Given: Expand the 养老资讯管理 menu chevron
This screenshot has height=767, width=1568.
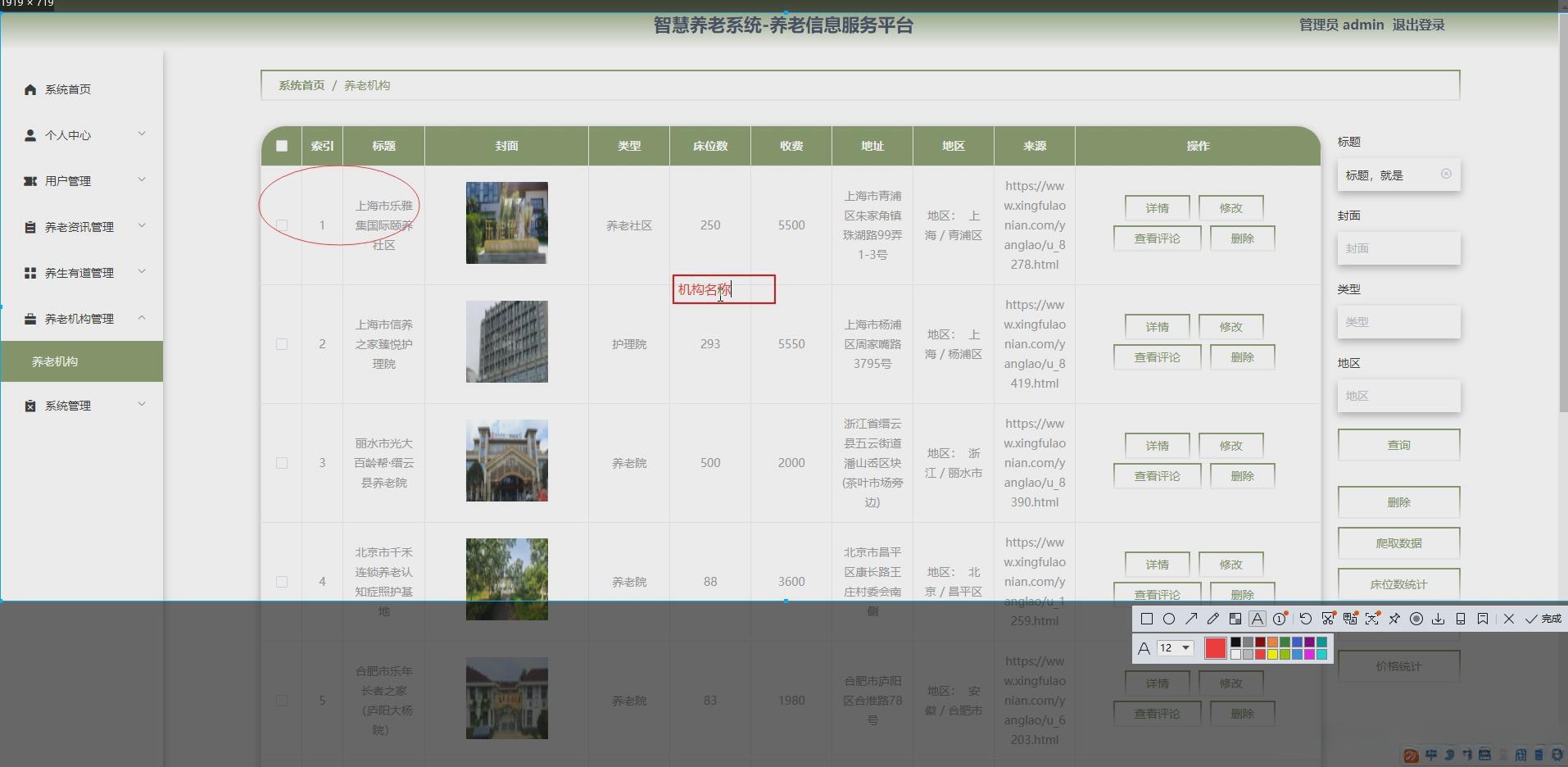Looking at the screenshot, I should pos(142,225).
